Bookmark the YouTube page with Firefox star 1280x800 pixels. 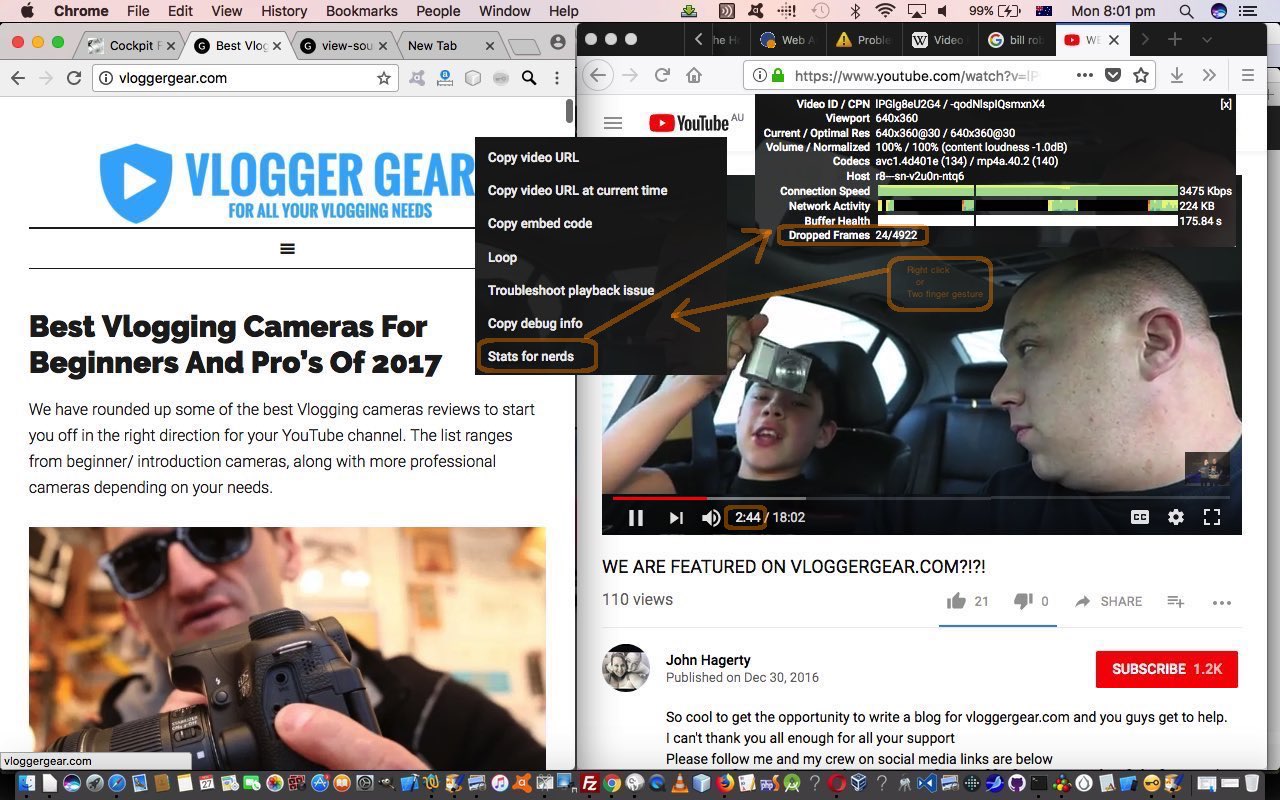1140,75
